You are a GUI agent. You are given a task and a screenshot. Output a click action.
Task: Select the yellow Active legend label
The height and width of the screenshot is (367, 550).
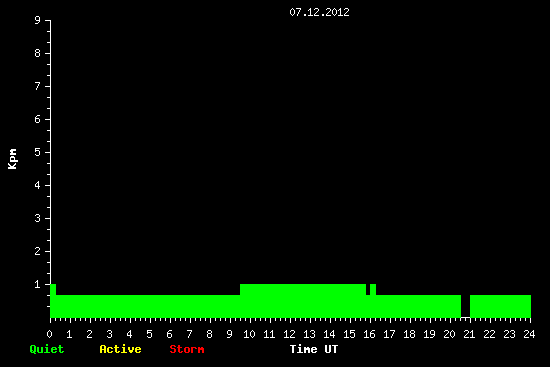coord(120,349)
